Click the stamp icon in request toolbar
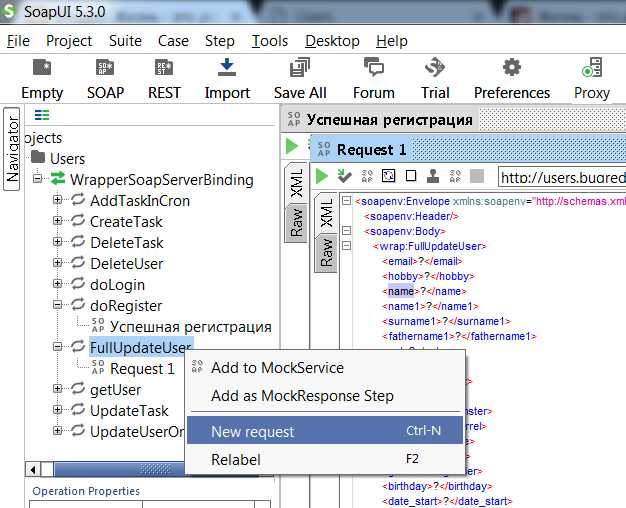Image resolution: width=626 pixels, height=508 pixels. coord(433,176)
